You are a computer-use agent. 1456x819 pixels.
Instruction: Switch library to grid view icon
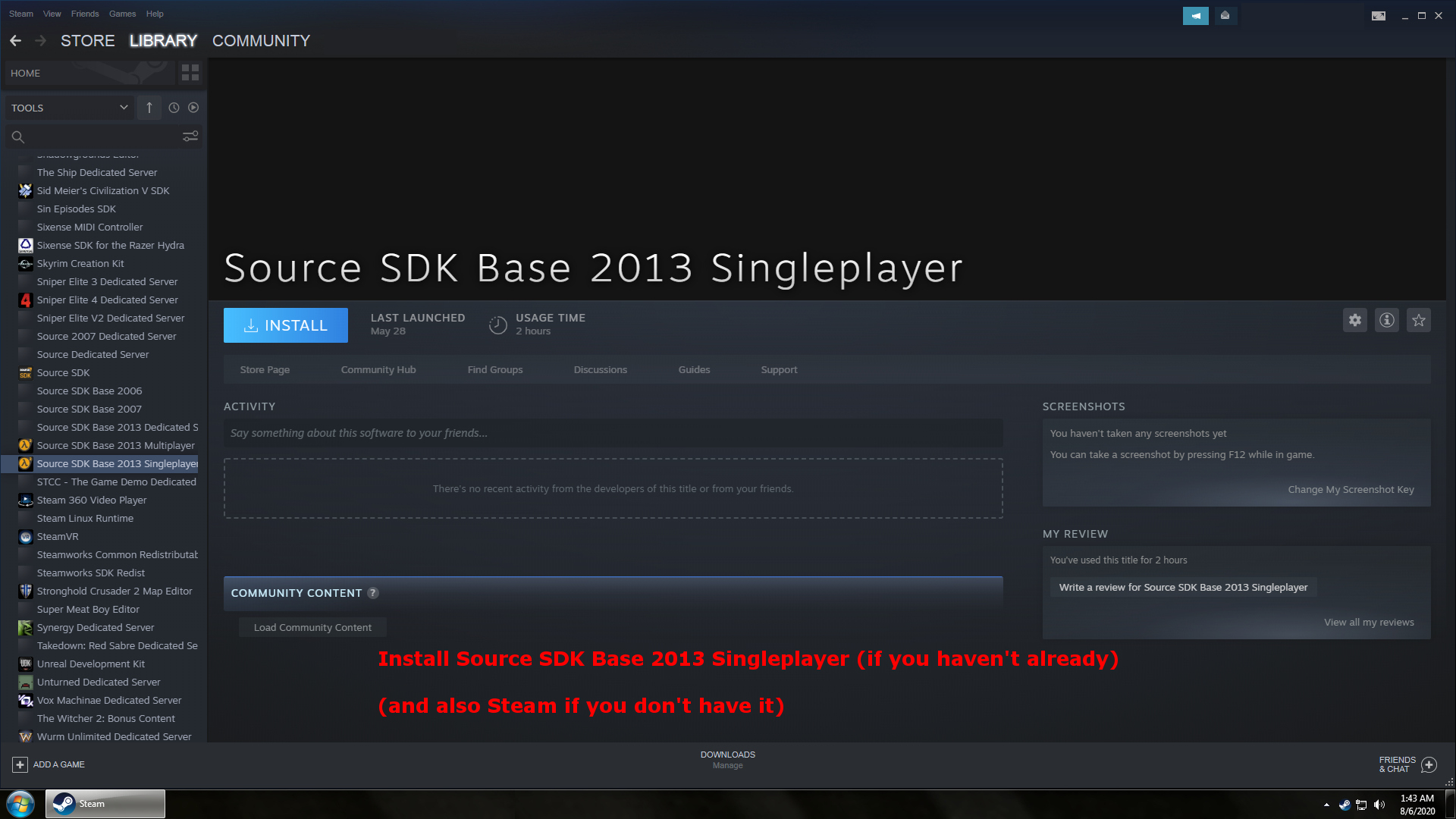pos(190,73)
